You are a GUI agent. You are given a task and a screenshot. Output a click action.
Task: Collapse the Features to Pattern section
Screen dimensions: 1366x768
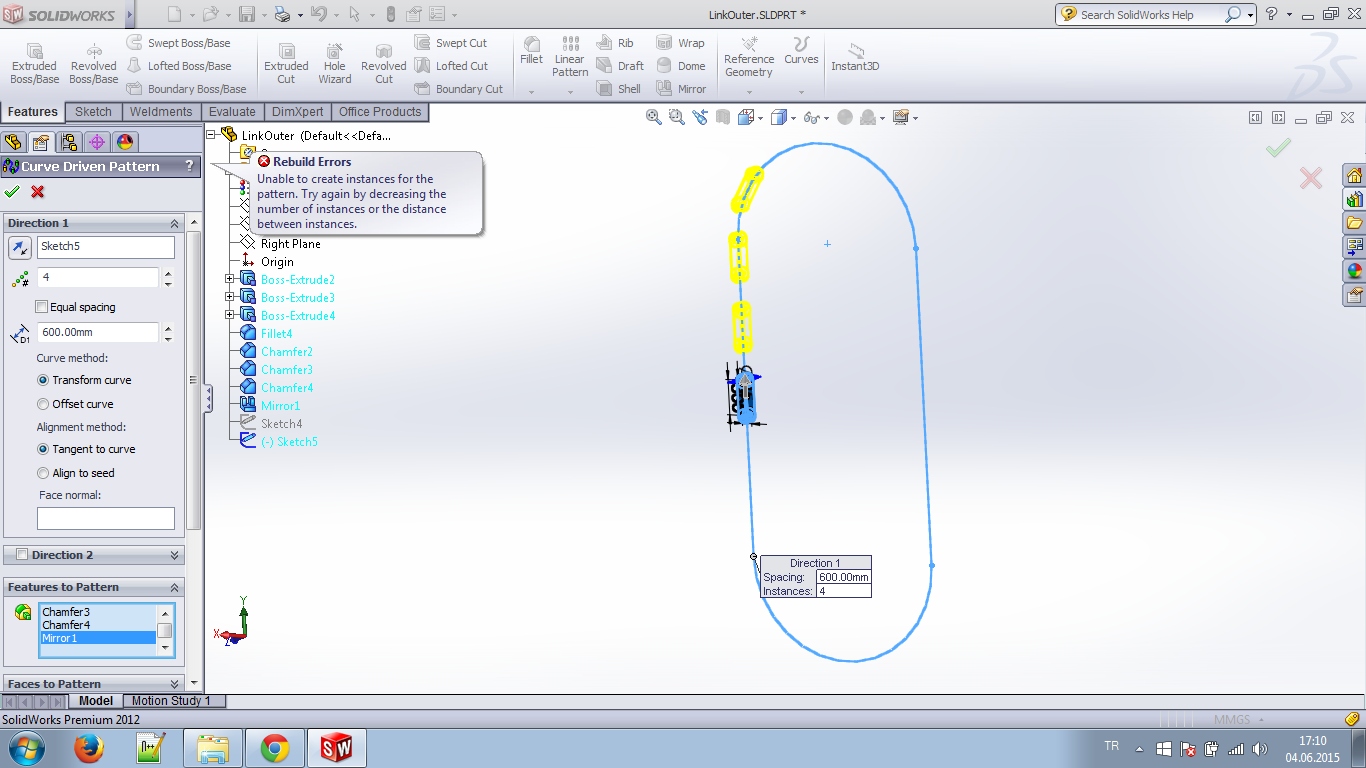[175, 587]
